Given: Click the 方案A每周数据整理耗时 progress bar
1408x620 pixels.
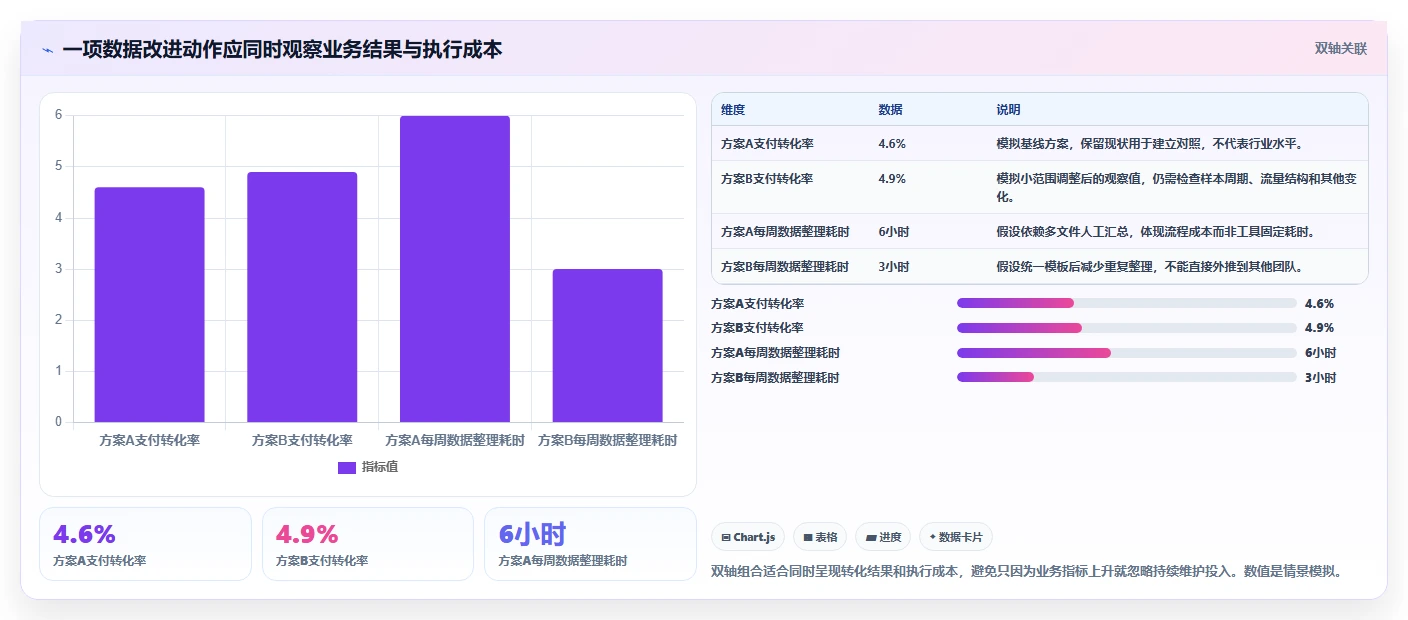Looking at the screenshot, I should [x=1127, y=352].
